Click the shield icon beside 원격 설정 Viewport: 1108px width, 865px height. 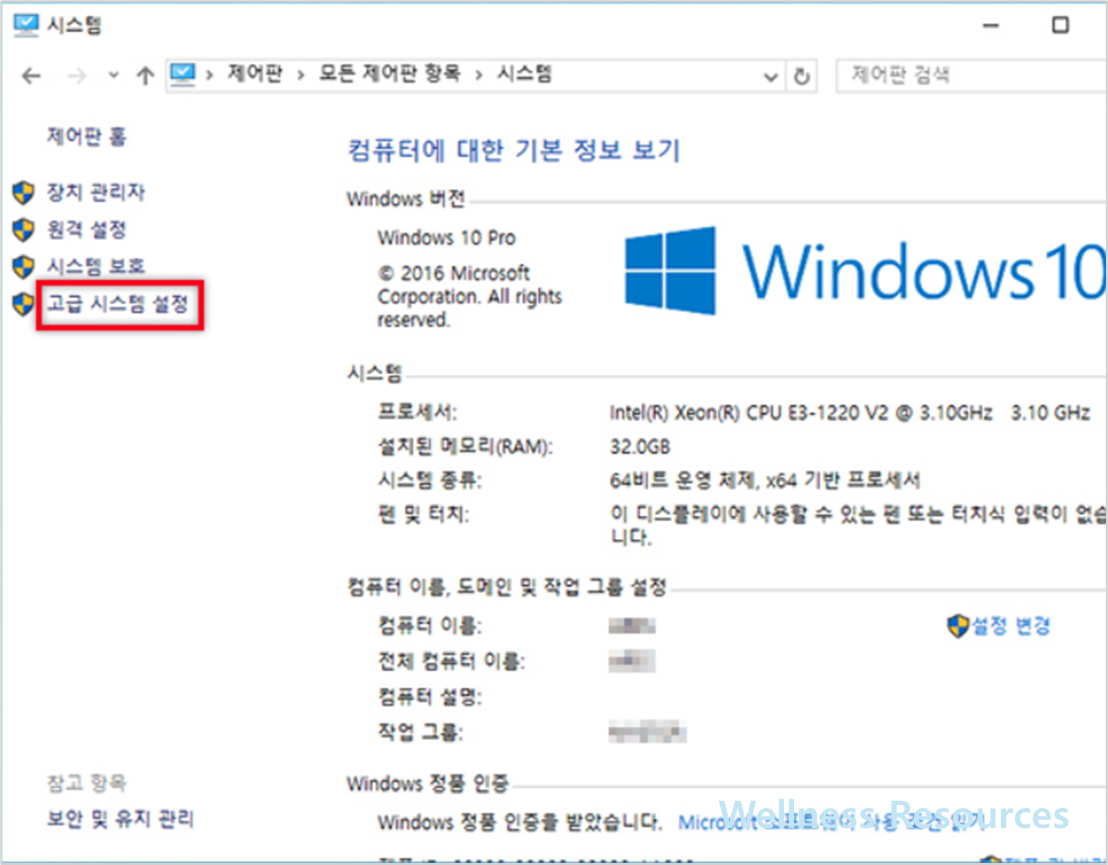[23, 230]
